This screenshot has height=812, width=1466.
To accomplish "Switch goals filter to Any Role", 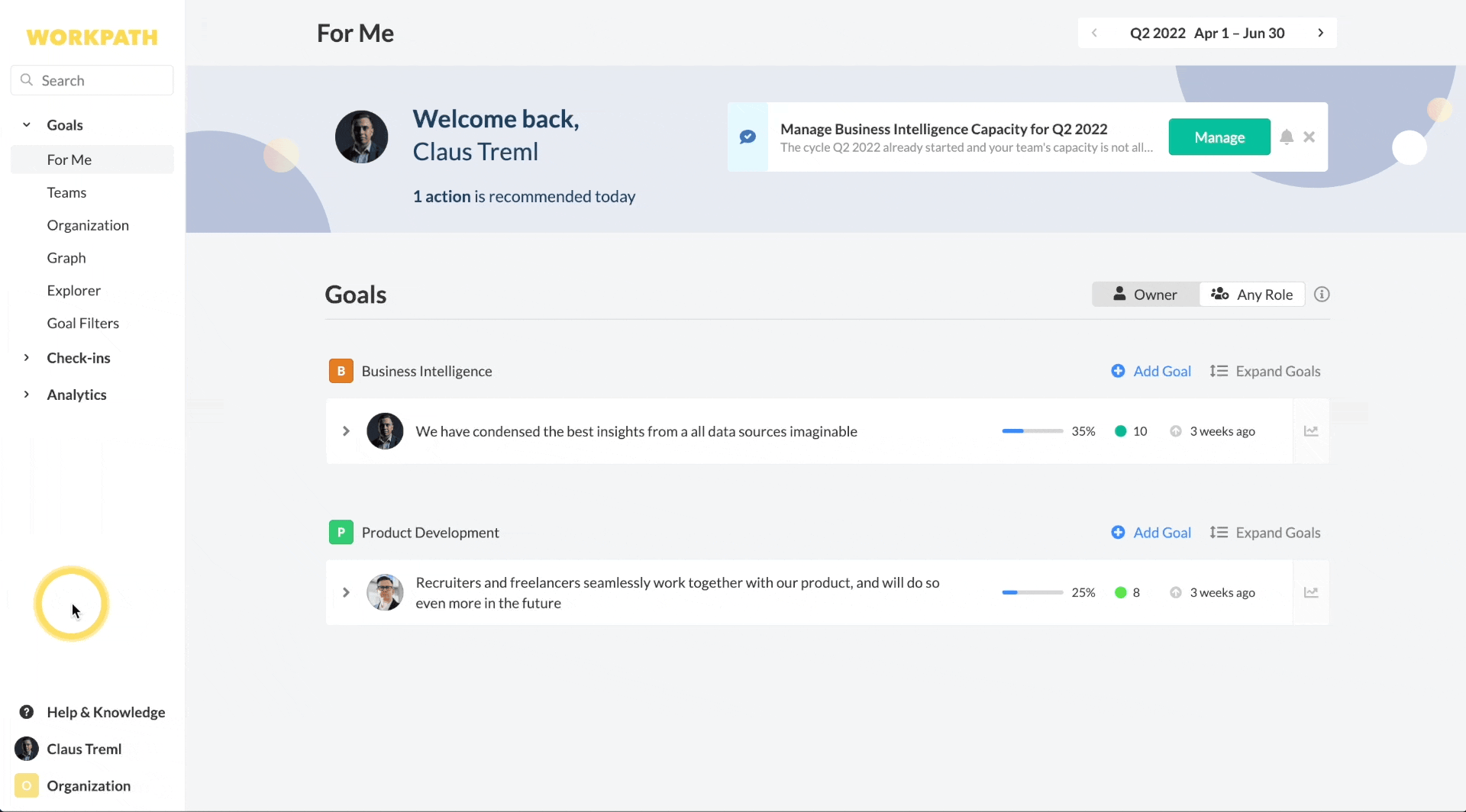I will [x=1252, y=295].
